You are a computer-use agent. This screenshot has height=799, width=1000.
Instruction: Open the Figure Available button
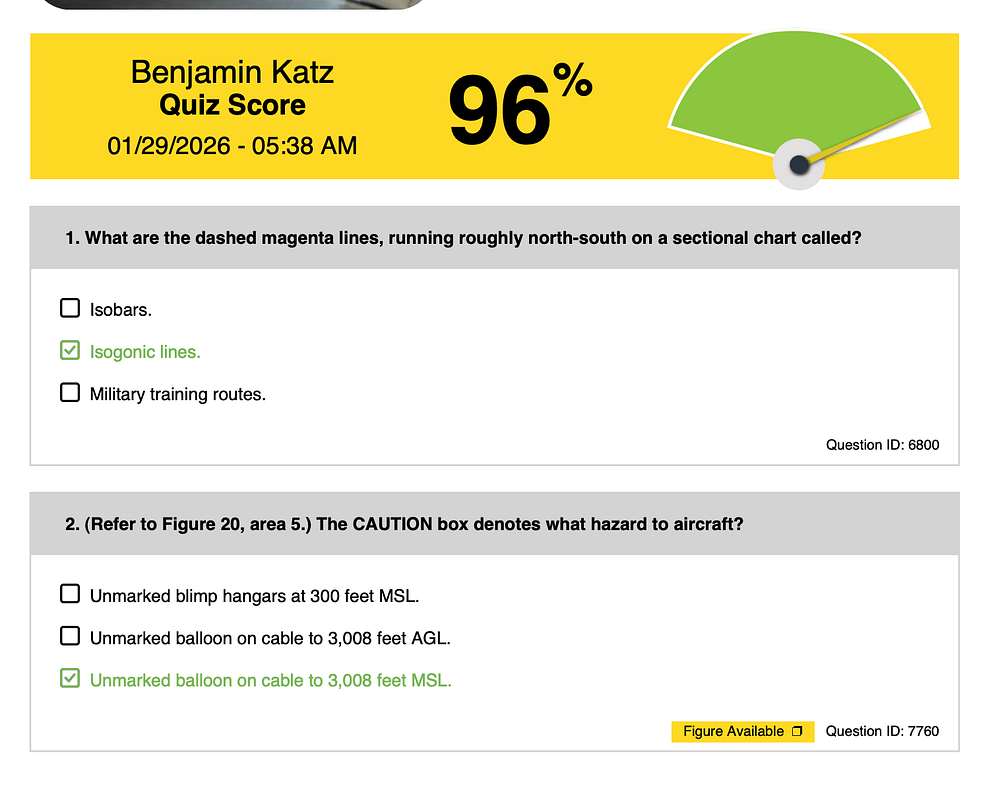click(742, 731)
